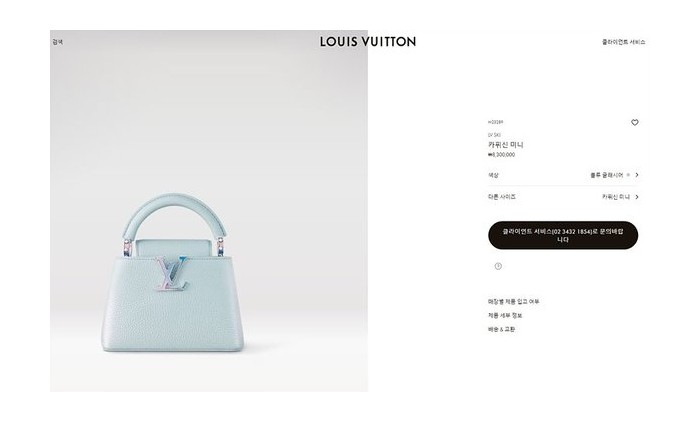The height and width of the screenshot is (422, 700).
Task: Open 매장별 제품 입고 여부 store availability
Action: click(513, 302)
